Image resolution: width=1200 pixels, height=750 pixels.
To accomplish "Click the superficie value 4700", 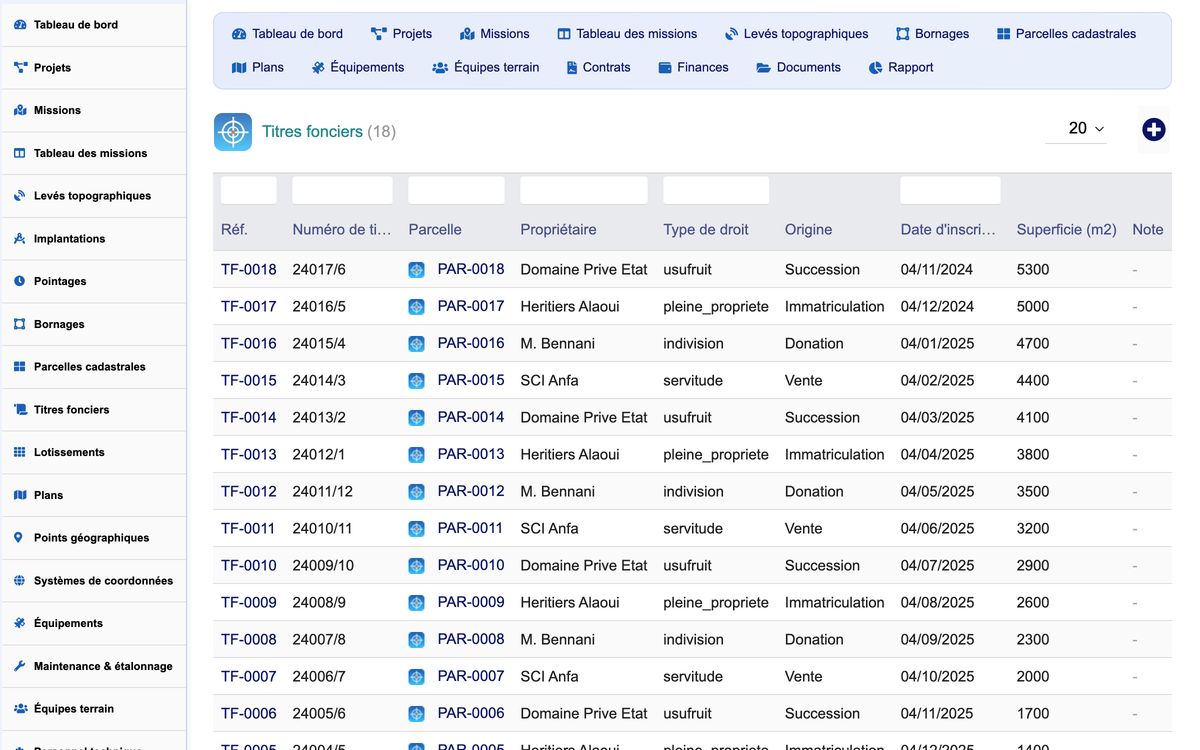I will [1033, 344].
